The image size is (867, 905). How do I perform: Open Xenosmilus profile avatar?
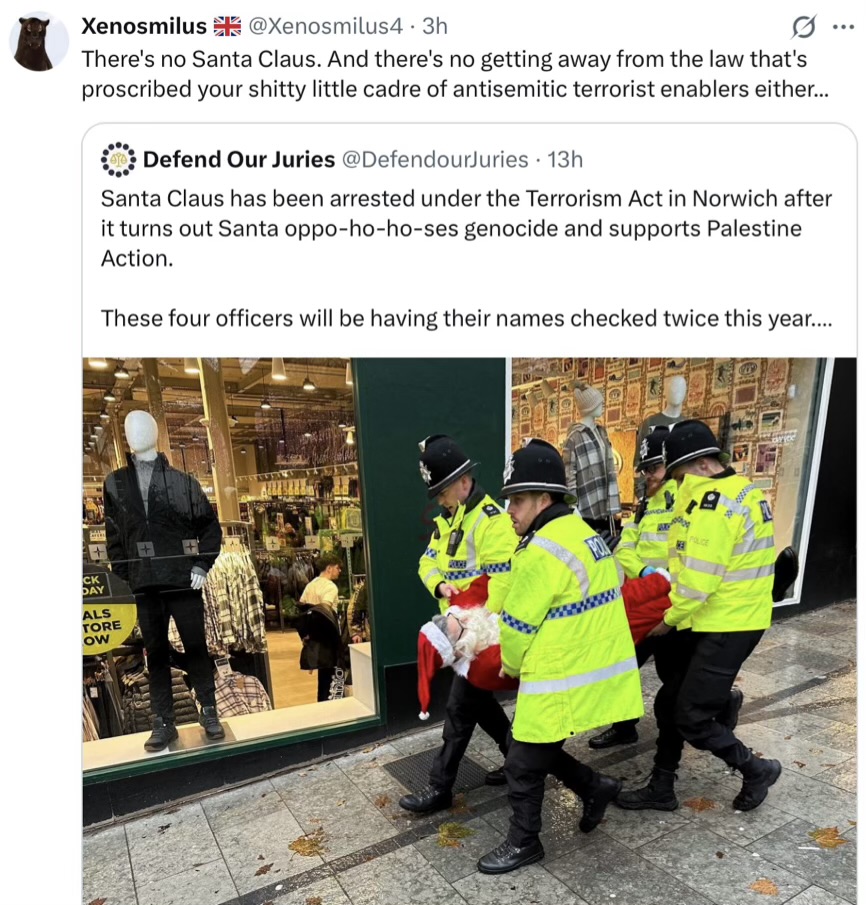click(x=39, y=42)
